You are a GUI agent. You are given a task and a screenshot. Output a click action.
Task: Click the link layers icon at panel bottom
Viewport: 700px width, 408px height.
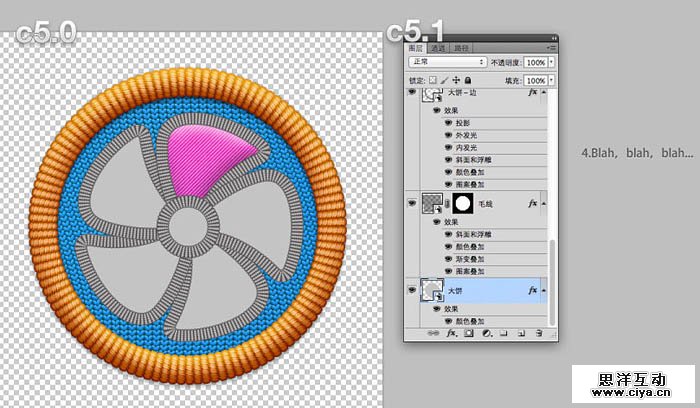(433, 333)
